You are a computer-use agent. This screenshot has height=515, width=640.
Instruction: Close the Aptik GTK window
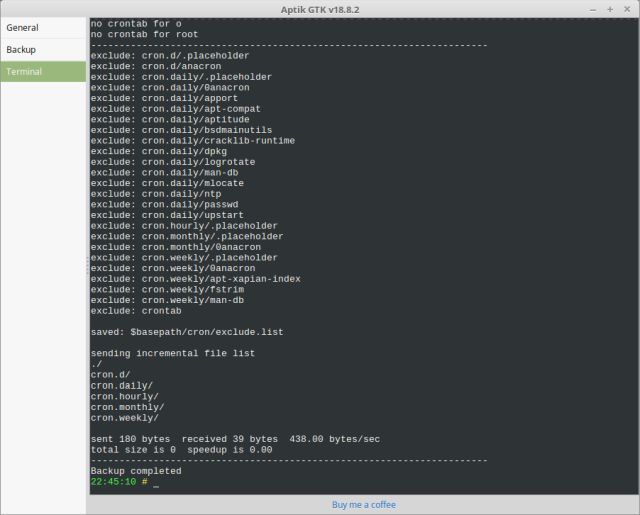627,9
